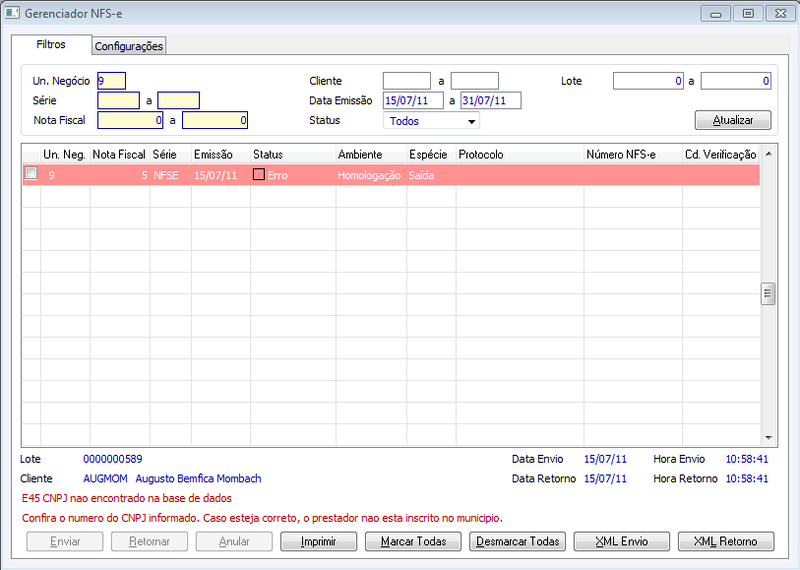Focus the Un. Negócio input field
This screenshot has width=800, height=570.
[111, 81]
